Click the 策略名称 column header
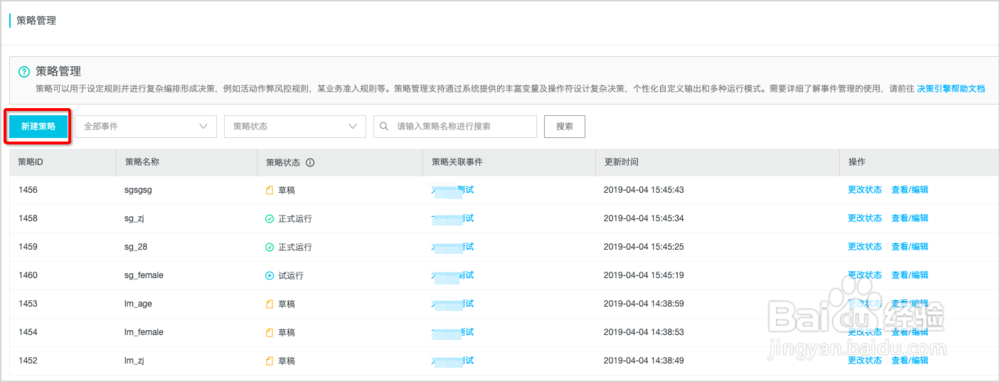 pyautogui.click(x=142, y=163)
